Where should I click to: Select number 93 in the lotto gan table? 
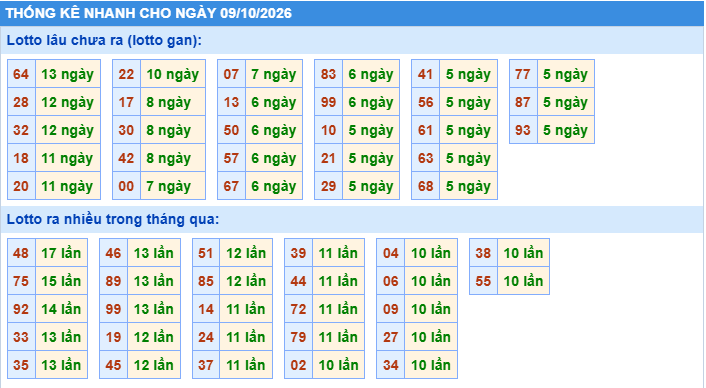(x=523, y=130)
